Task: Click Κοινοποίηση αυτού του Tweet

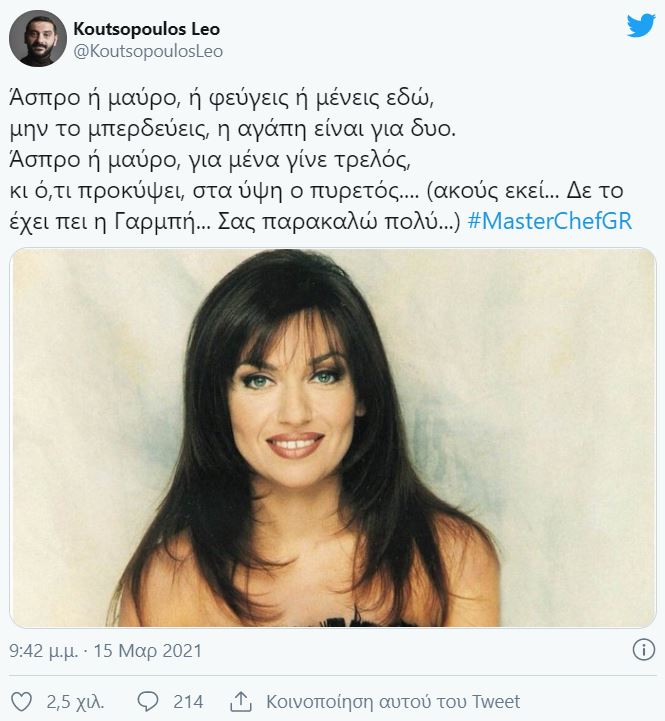Action: point(393,702)
